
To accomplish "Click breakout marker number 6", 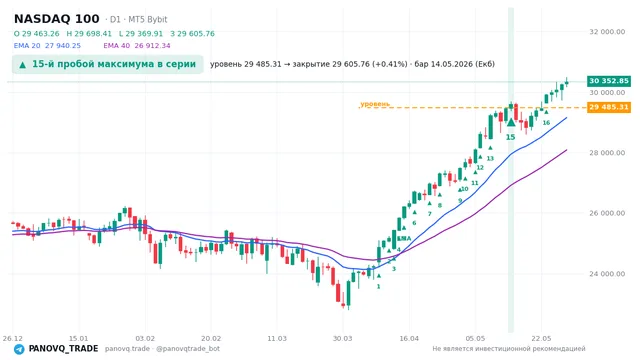I will [414, 223].
